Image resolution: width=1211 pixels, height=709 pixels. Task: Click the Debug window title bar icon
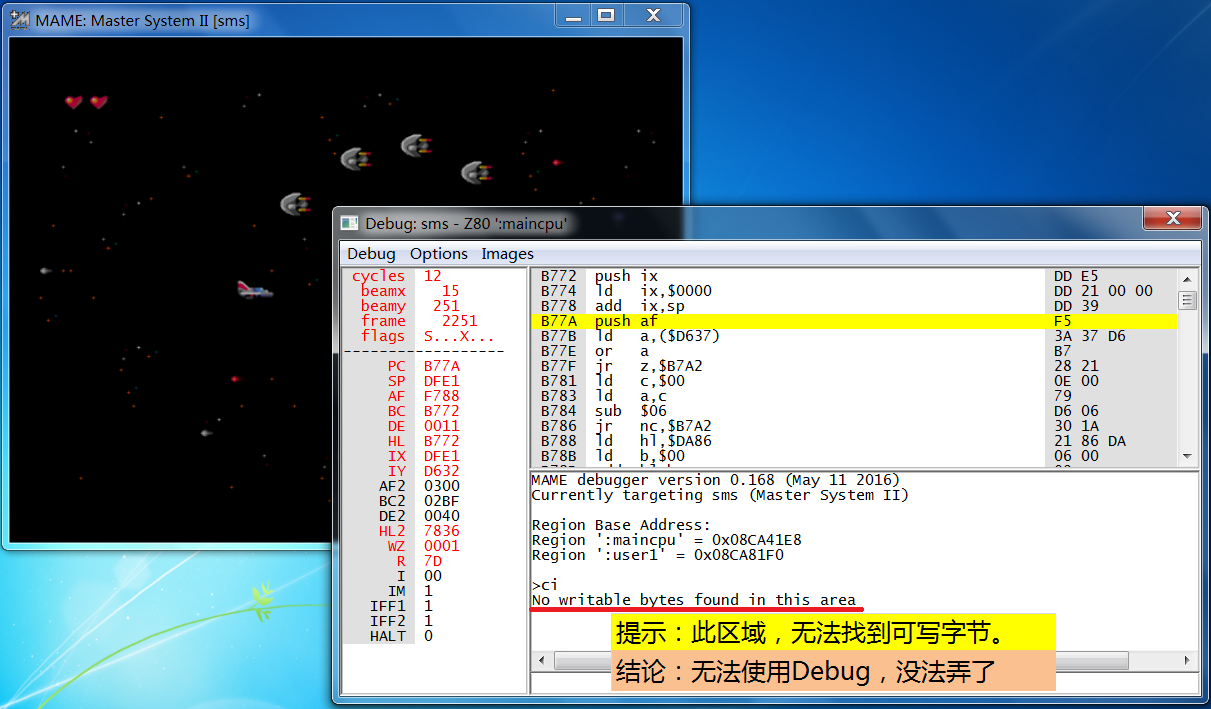[349, 224]
